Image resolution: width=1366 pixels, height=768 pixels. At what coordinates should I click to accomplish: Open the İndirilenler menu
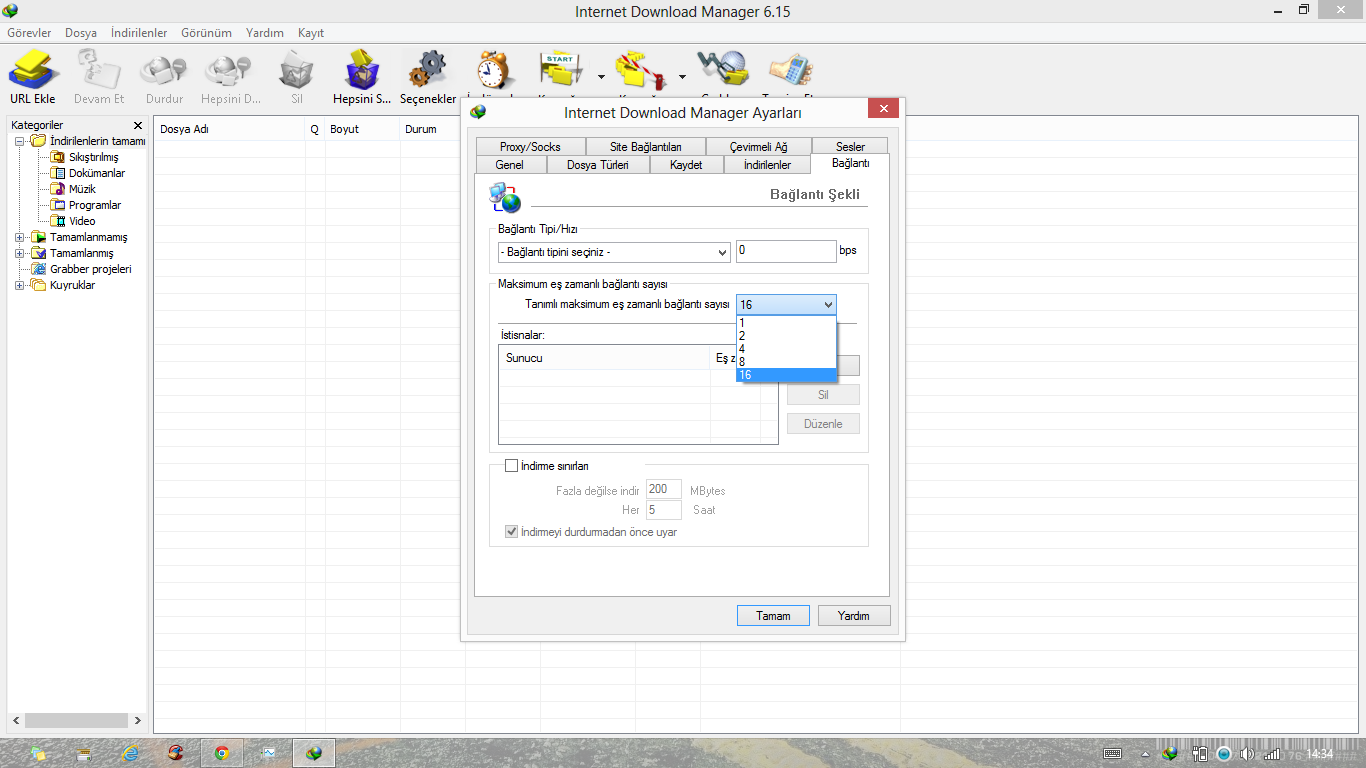(139, 33)
